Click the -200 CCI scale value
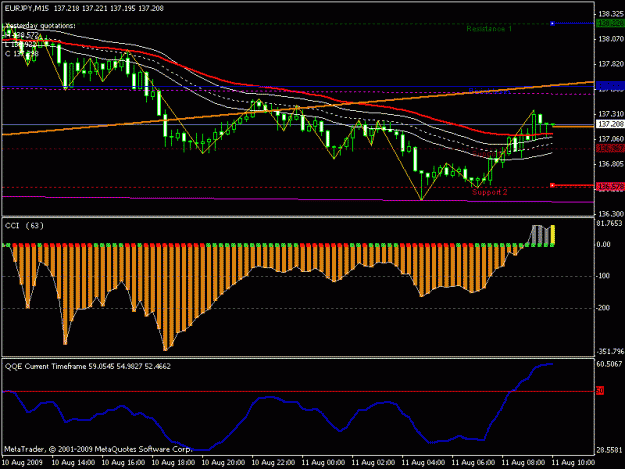The image size is (625, 469). coord(604,308)
